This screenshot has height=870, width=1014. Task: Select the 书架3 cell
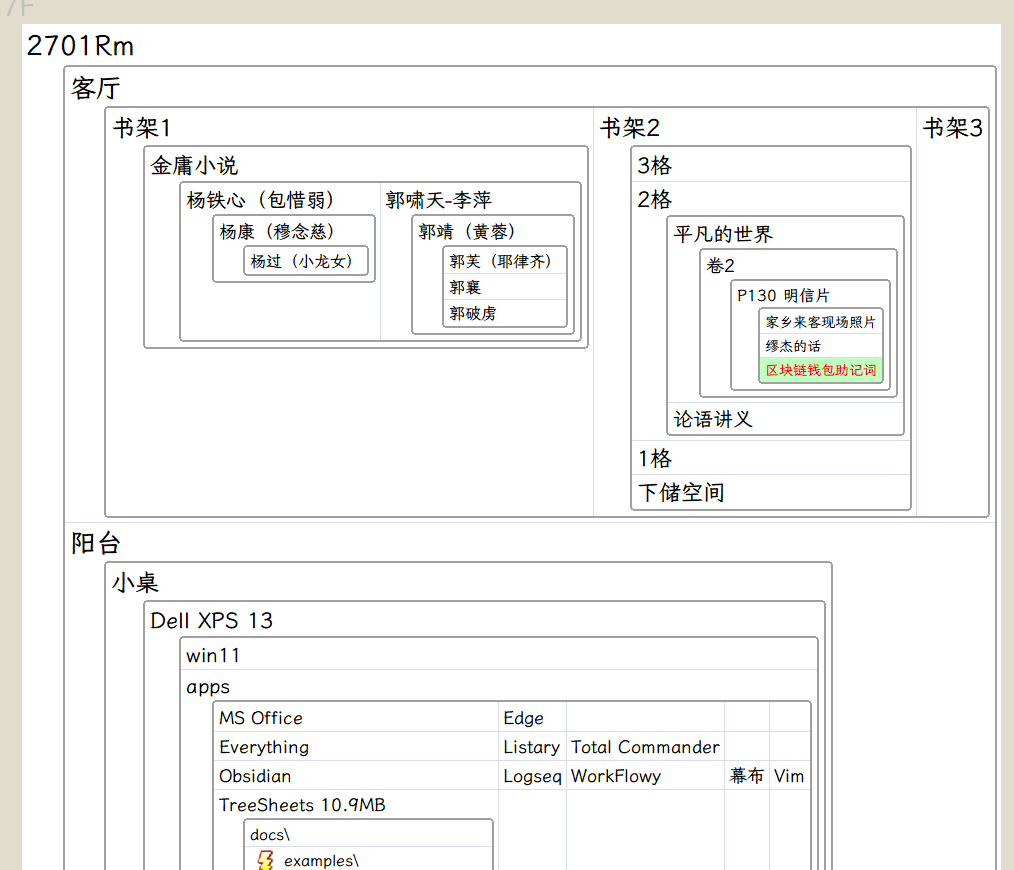click(952, 128)
